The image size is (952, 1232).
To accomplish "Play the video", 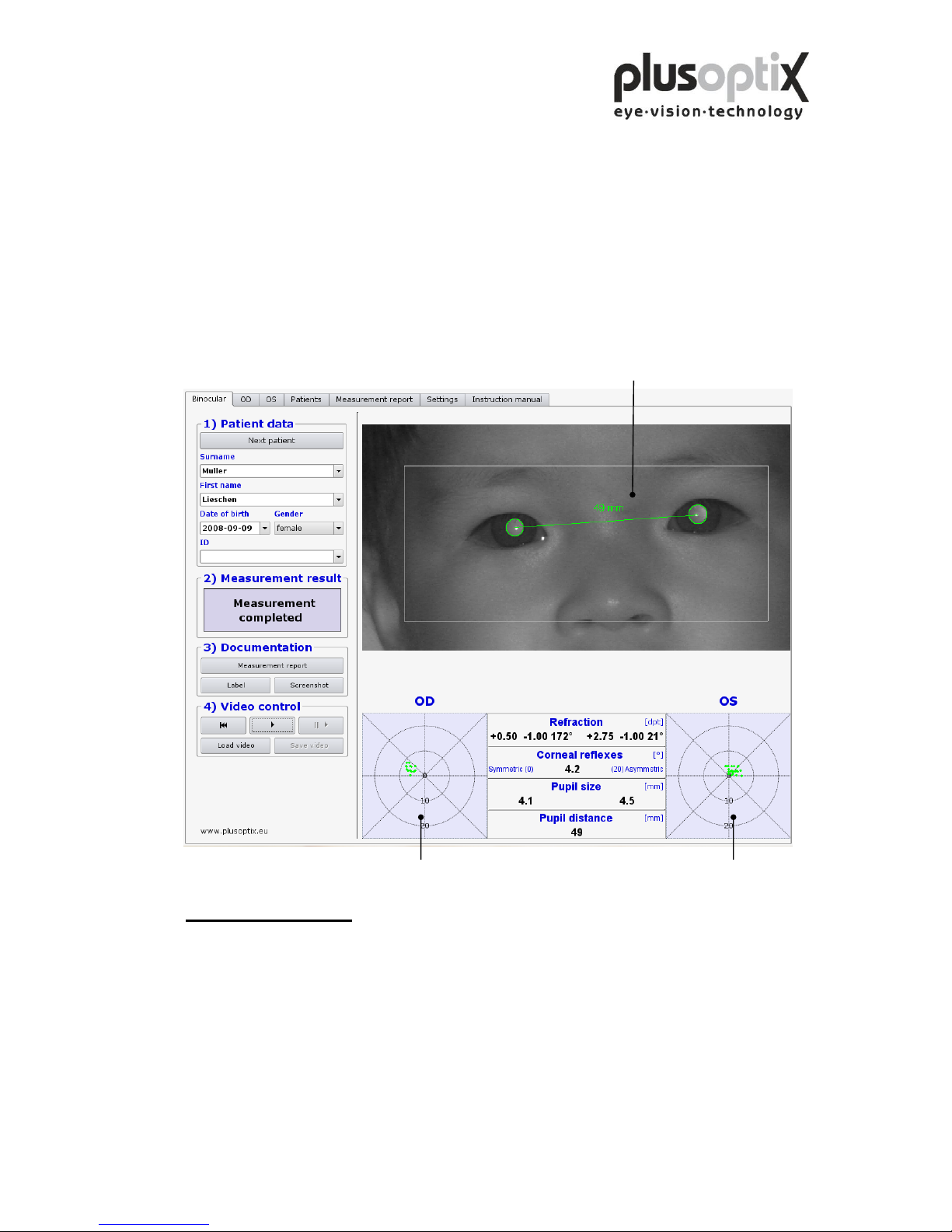I will pos(272,725).
